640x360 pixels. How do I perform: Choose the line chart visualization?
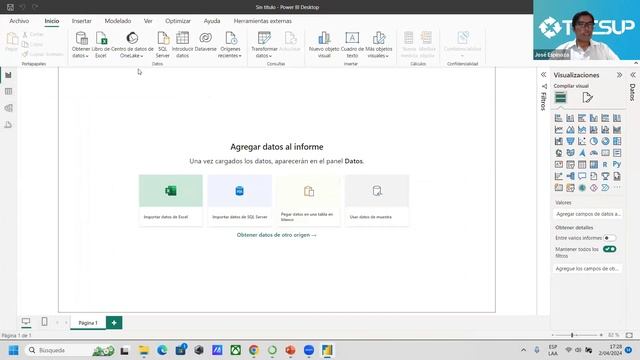coord(559,129)
